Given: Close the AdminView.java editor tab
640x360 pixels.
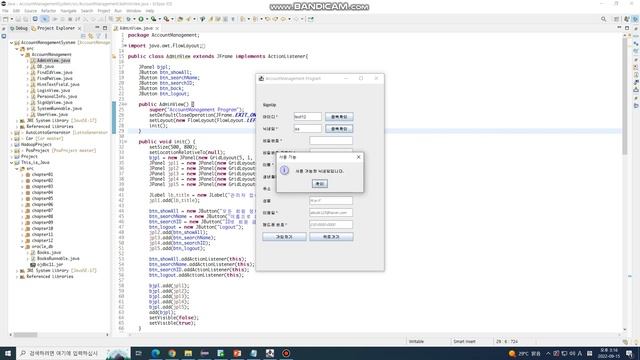Looking at the screenshot, I should (x=157, y=28).
